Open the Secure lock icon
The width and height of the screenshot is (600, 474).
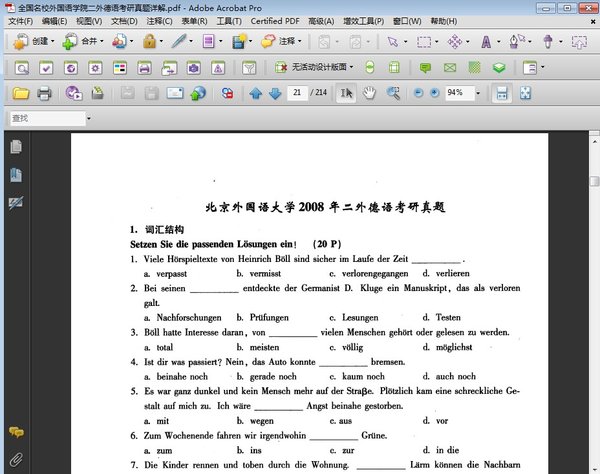(150, 41)
